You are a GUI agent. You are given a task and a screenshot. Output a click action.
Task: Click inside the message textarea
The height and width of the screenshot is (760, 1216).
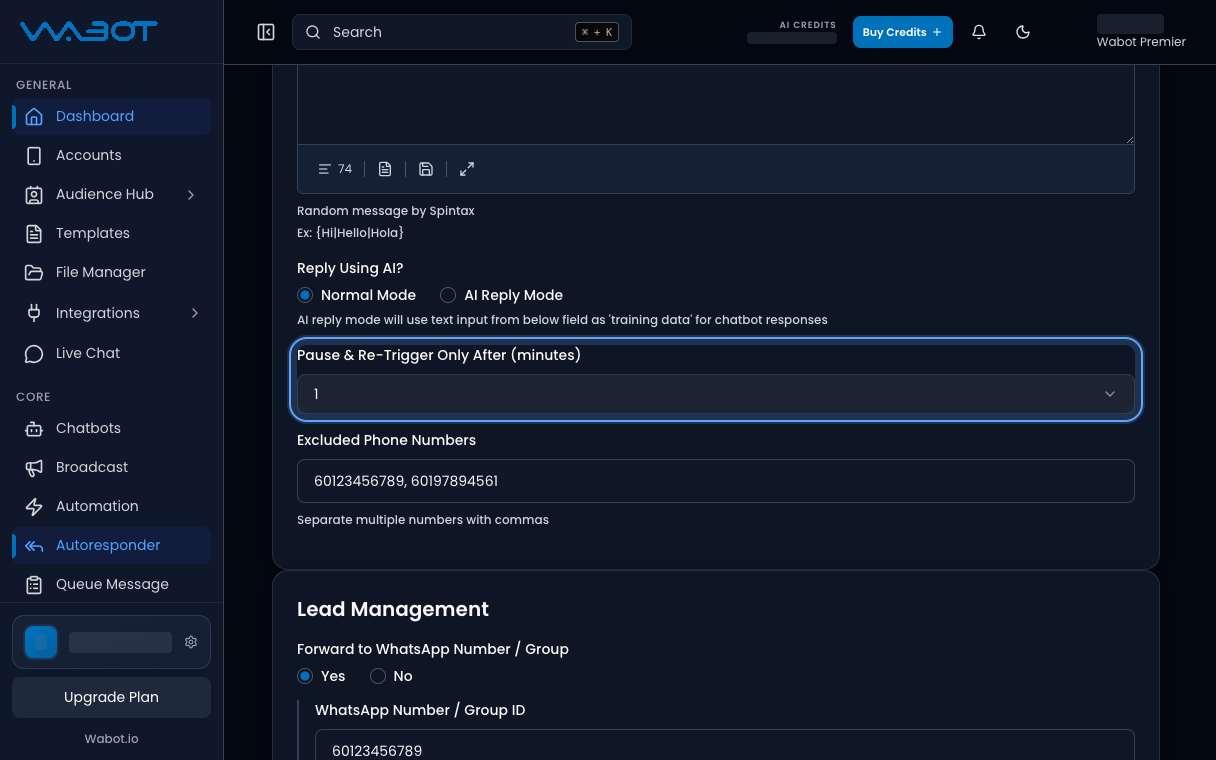click(x=716, y=105)
